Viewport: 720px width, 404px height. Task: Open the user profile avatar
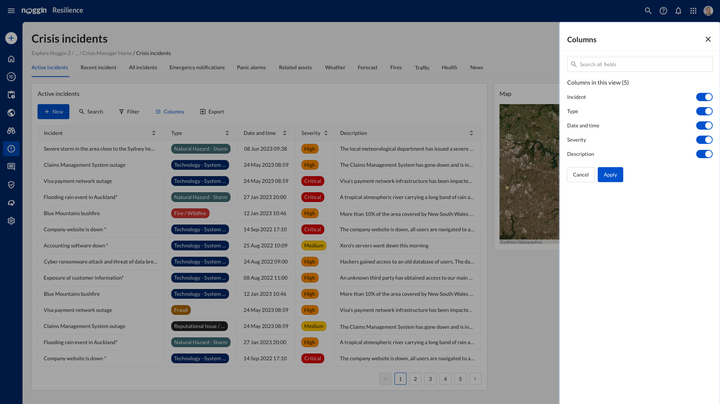(708, 11)
